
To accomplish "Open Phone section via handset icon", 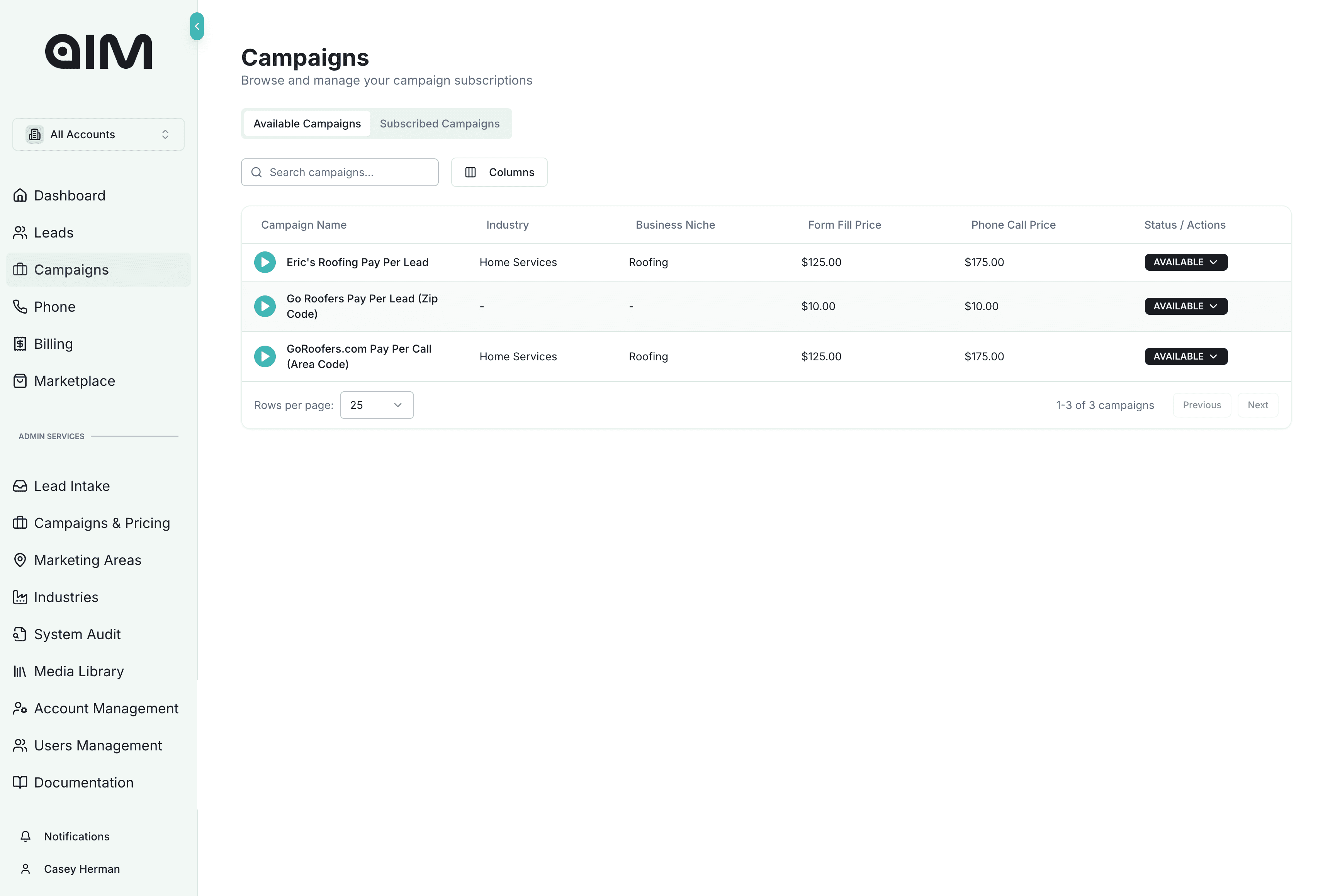I will point(20,307).
